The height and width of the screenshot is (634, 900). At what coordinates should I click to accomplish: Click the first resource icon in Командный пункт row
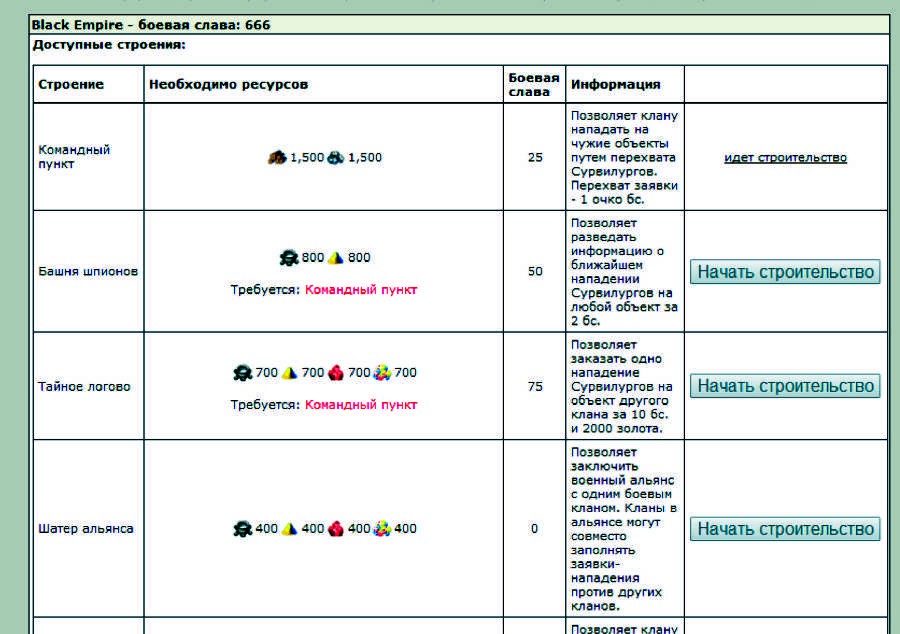pyautogui.click(x=277, y=157)
